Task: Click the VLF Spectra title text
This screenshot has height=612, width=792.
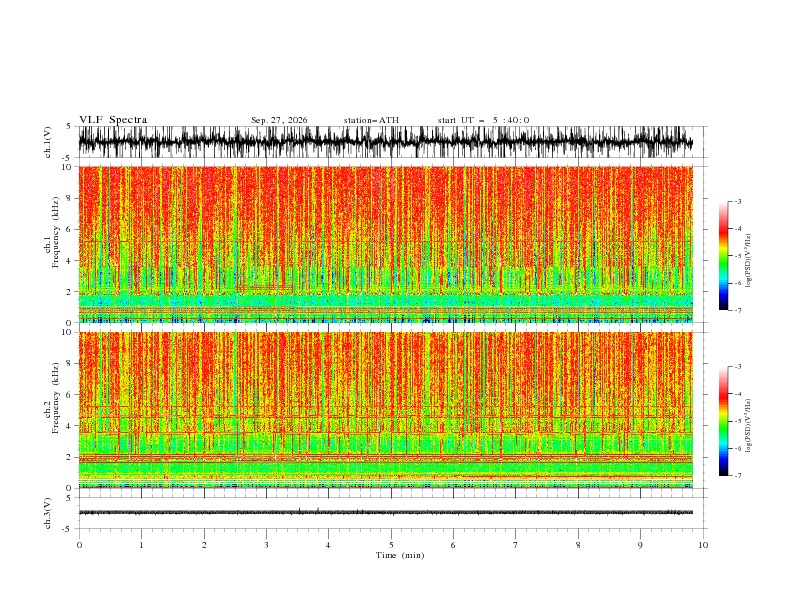Action: pos(113,120)
